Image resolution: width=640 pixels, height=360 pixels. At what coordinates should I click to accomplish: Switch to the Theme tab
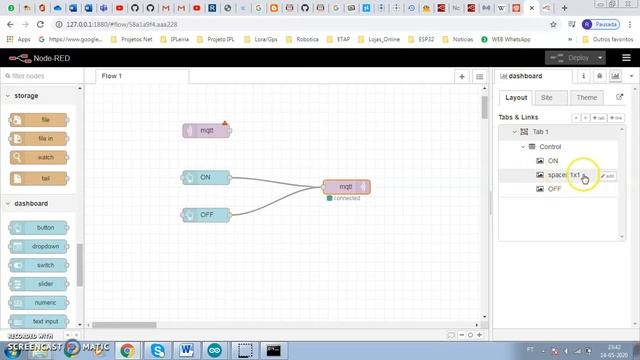pyautogui.click(x=586, y=98)
